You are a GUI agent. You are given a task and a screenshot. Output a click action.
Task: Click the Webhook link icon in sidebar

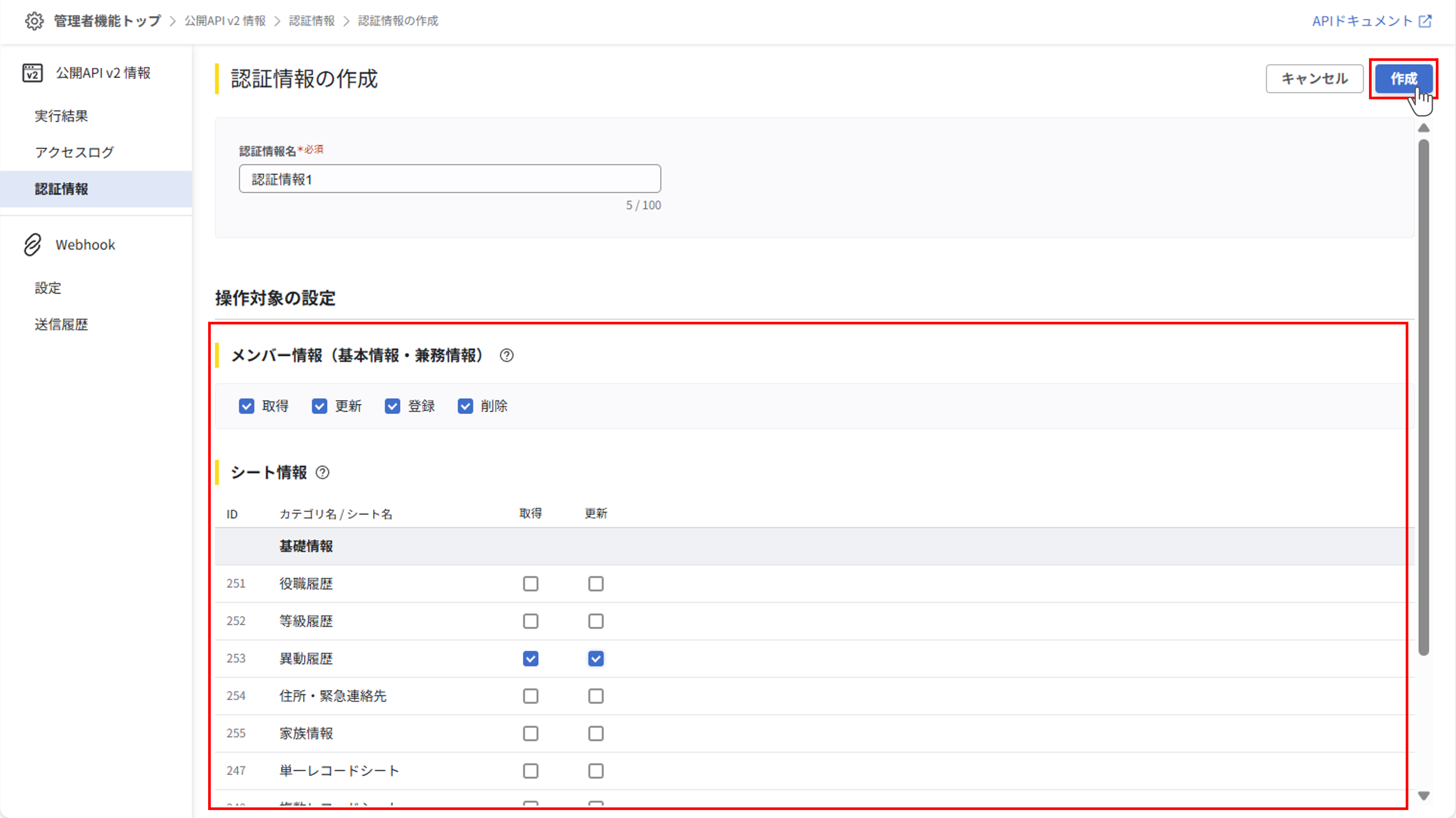click(32, 245)
